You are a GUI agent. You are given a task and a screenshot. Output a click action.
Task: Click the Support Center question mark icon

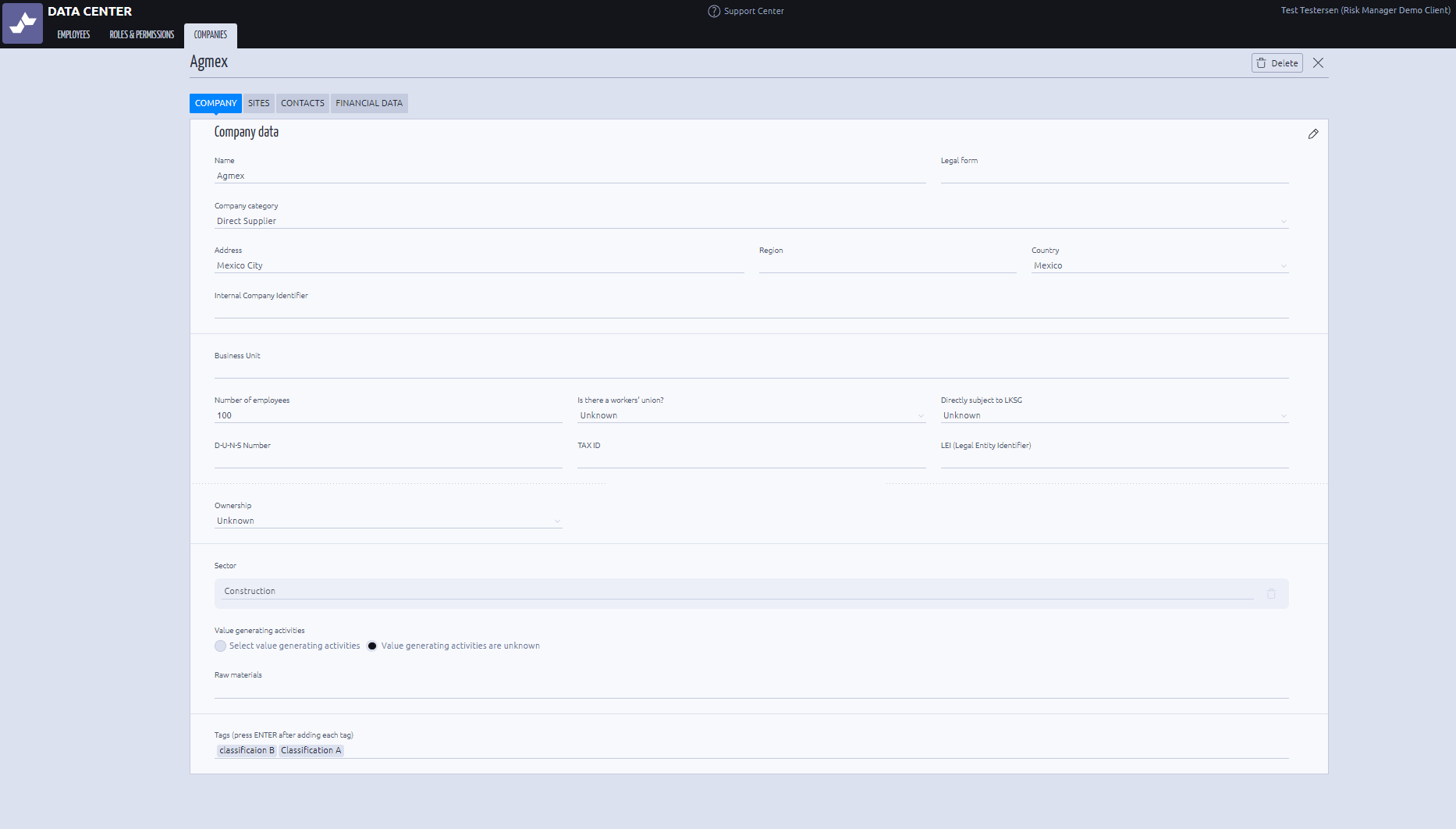[714, 11]
